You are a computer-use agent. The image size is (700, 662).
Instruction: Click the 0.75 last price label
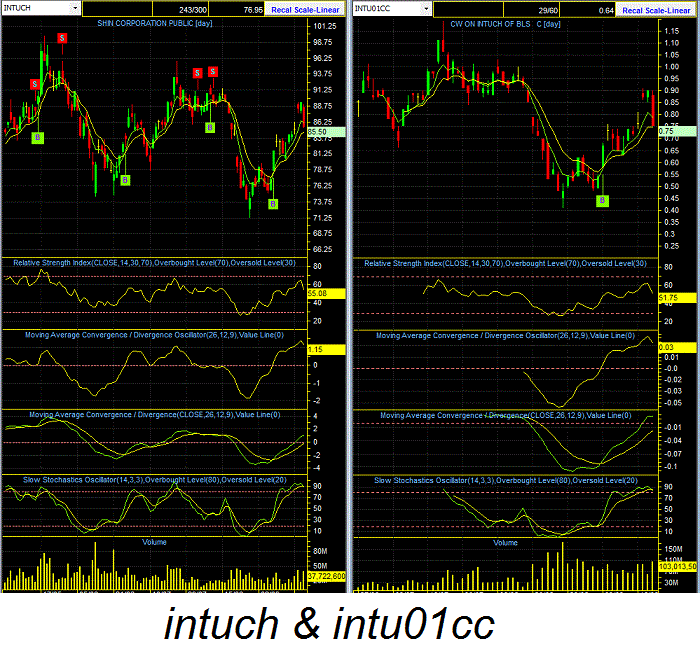[x=677, y=131]
